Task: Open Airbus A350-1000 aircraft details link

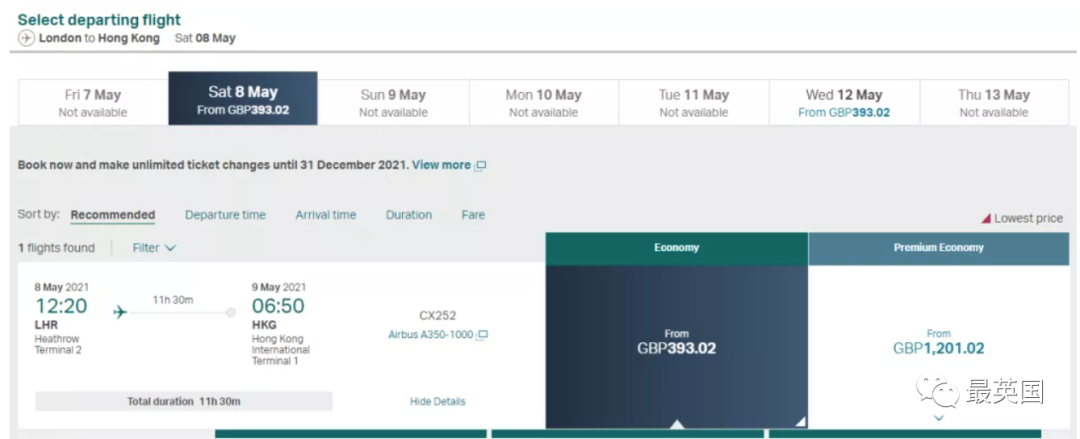Action: [430, 335]
